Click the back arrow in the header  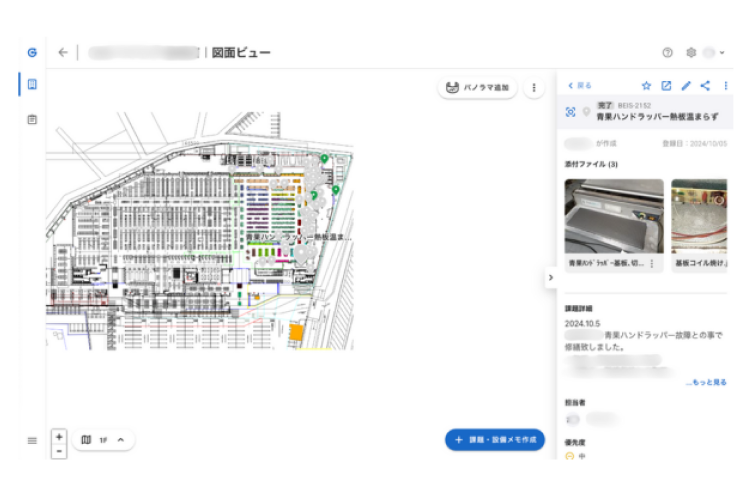click(63, 53)
